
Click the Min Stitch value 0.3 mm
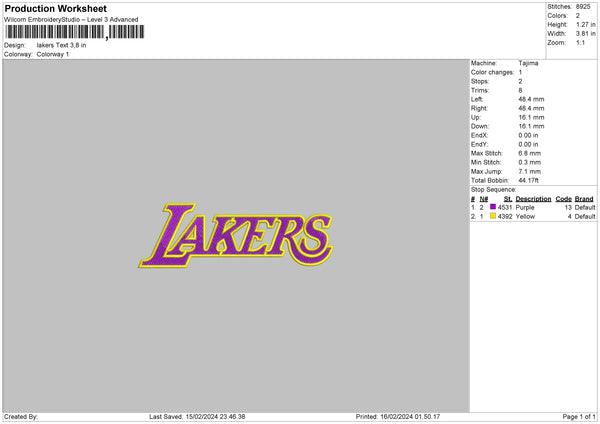(530, 162)
